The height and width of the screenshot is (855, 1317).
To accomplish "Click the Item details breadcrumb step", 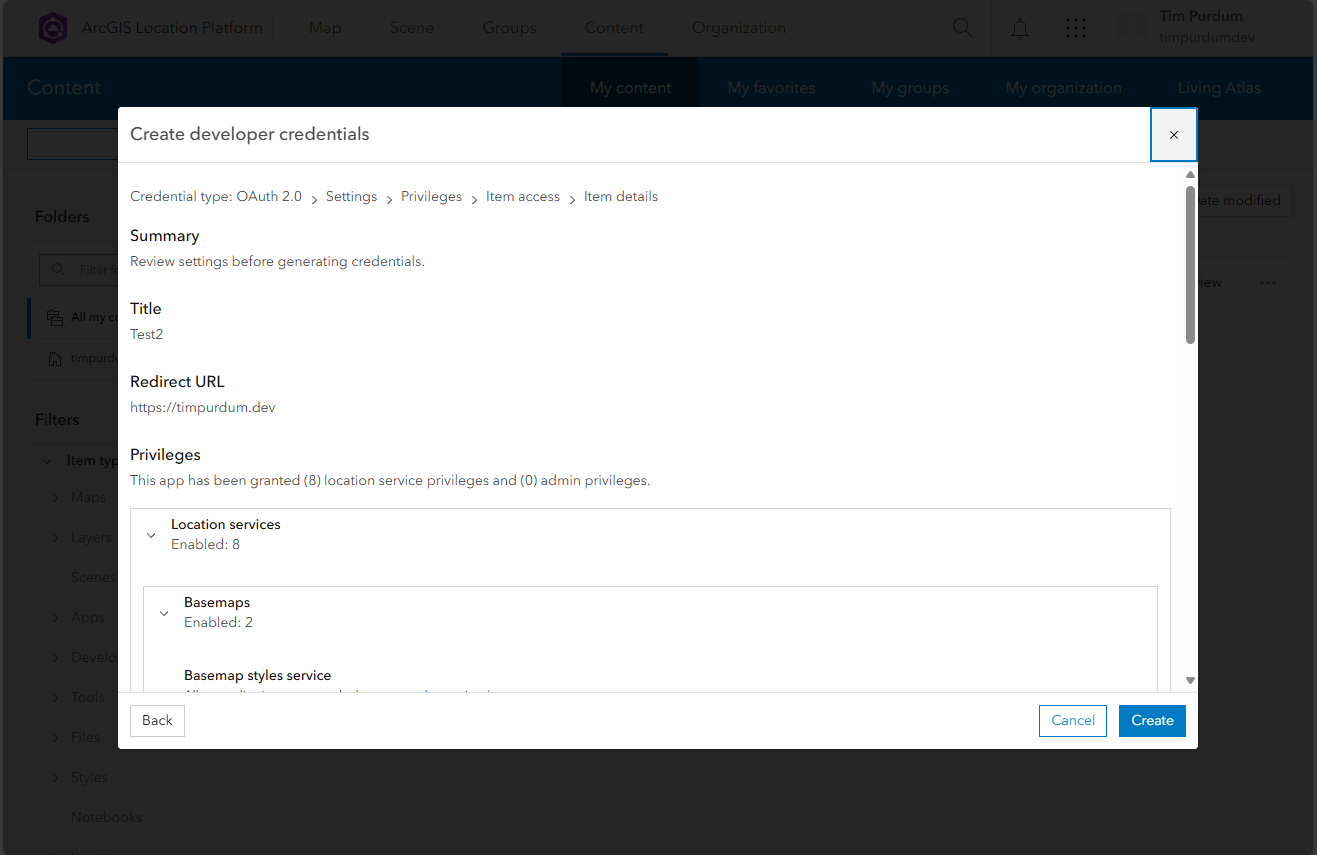I will pos(621,197).
